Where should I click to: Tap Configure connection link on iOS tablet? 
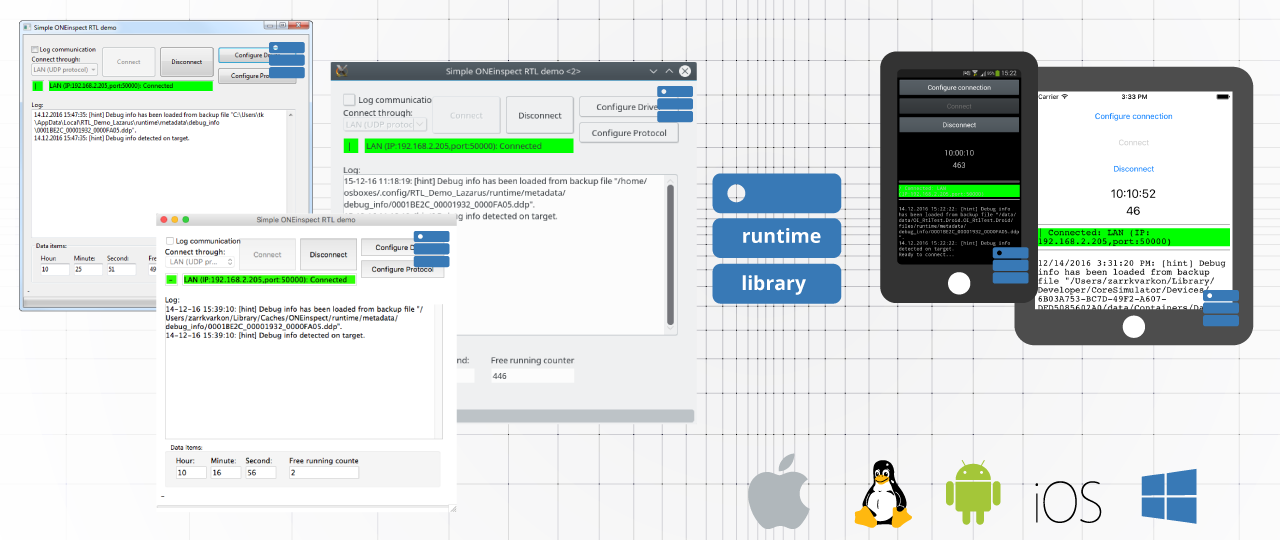[x=1134, y=116]
